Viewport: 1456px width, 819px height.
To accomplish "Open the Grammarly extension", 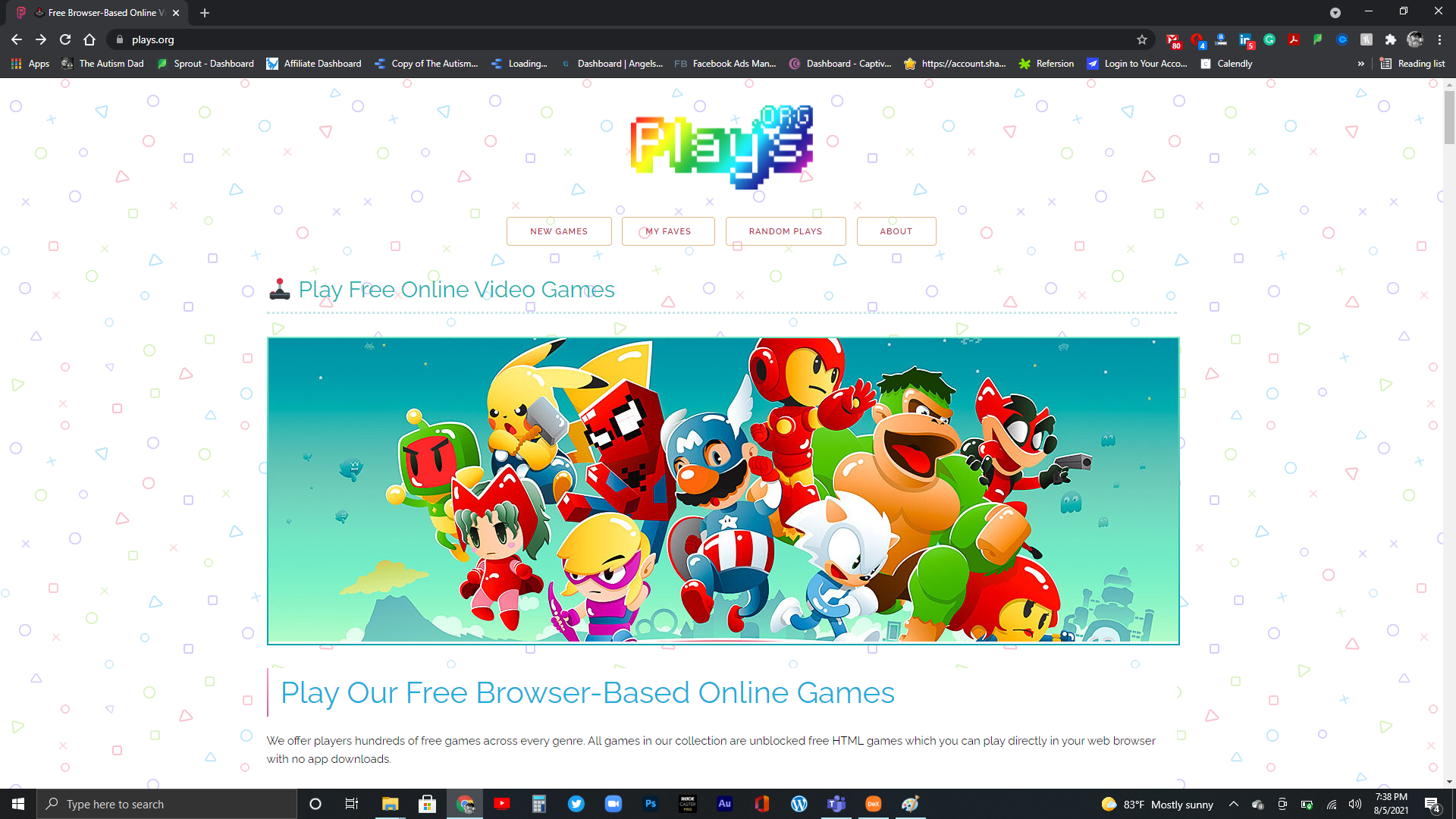I will tap(1269, 39).
